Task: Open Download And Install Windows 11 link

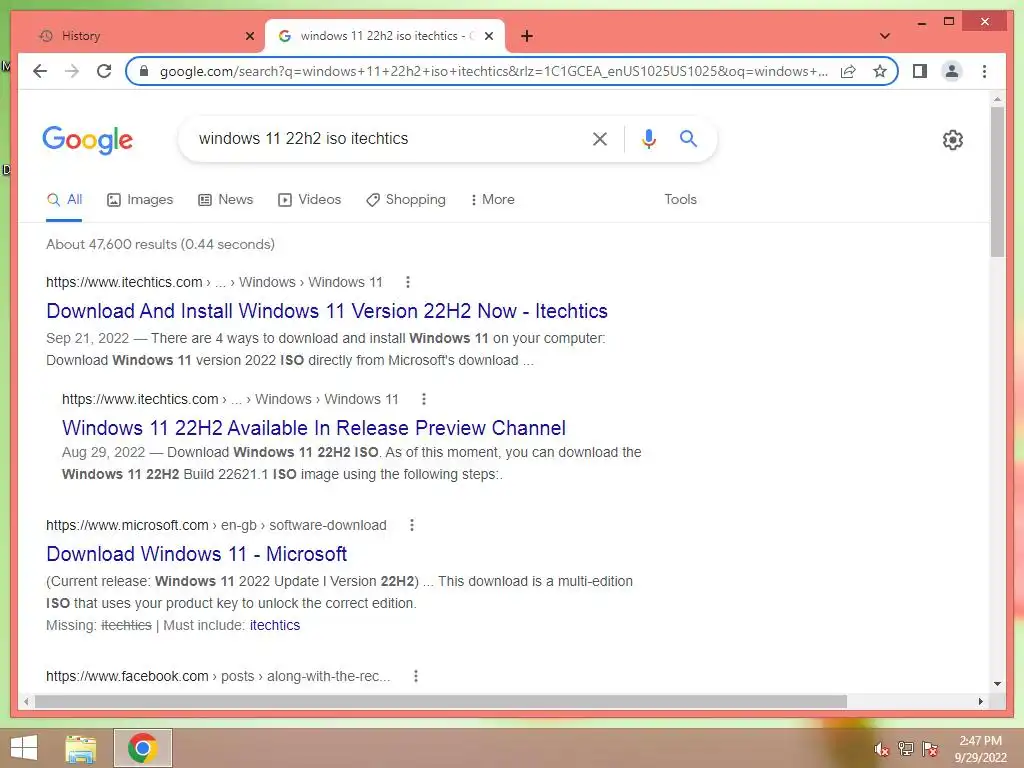Action: tap(327, 311)
